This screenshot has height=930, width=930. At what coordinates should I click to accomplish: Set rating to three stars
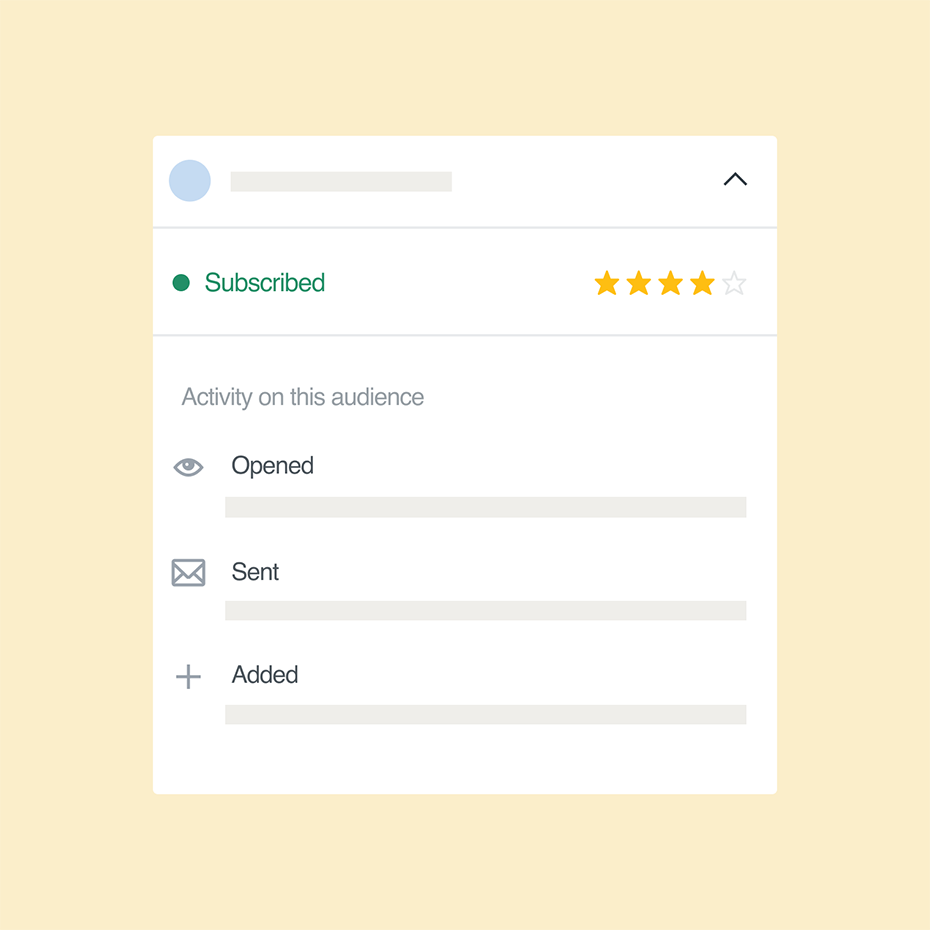coord(671,284)
